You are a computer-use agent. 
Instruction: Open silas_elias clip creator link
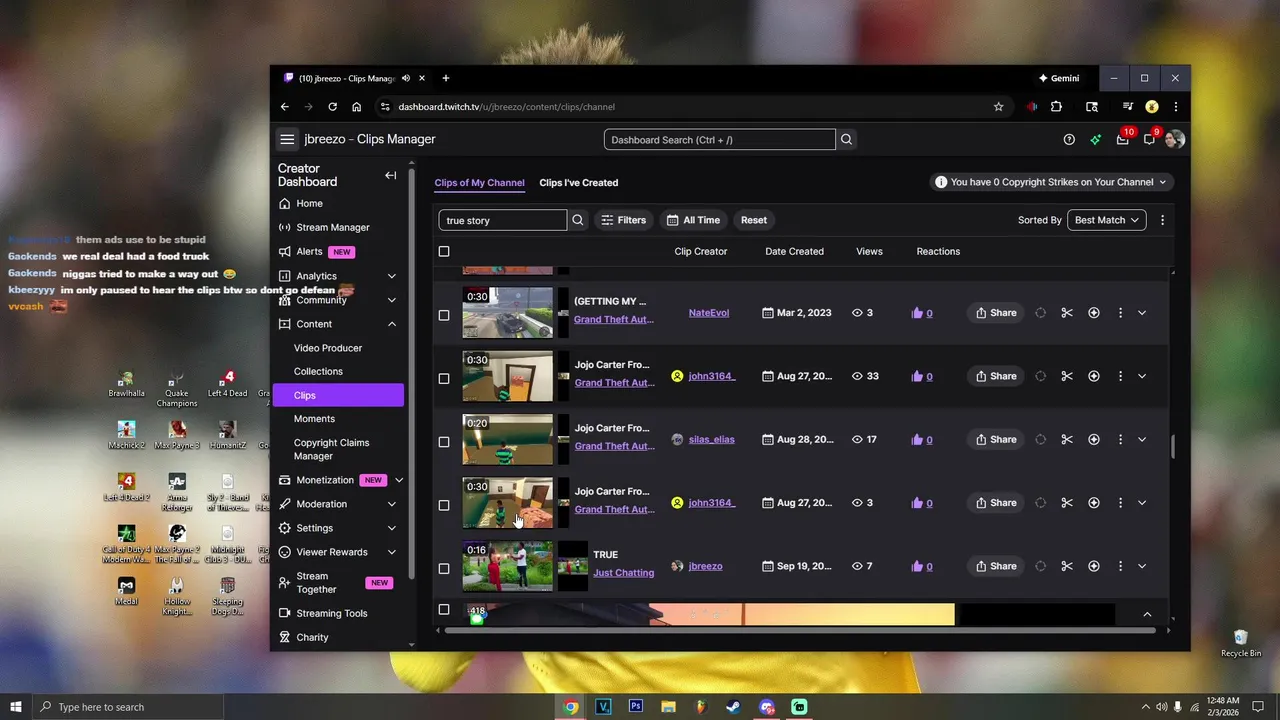(711, 439)
